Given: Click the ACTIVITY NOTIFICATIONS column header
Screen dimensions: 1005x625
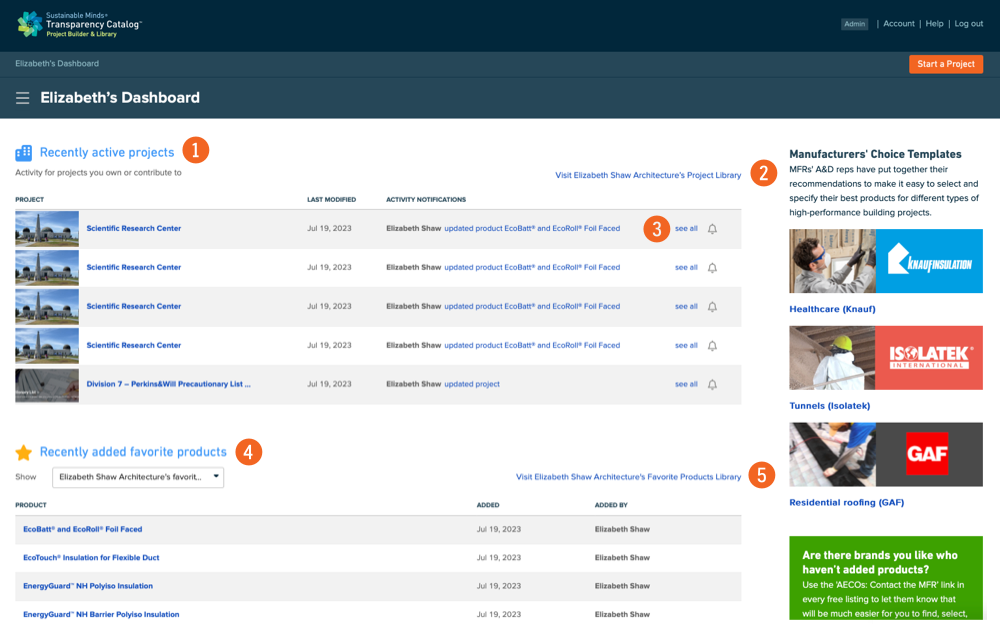Looking at the screenshot, I should pos(426,199).
